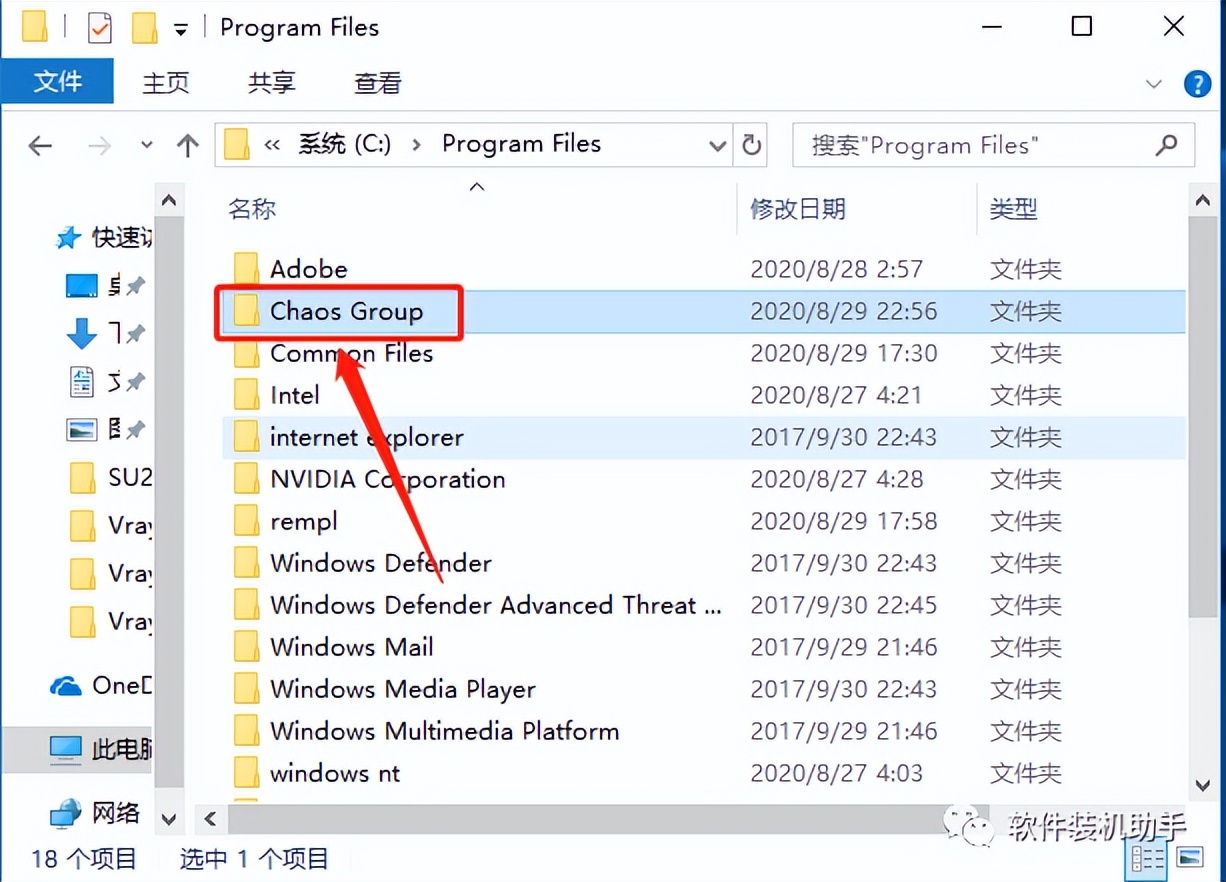This screenshot has height=882, width=1226.
Task: Click modified date 2020/8/29 22:56
Action: point(844,311)
